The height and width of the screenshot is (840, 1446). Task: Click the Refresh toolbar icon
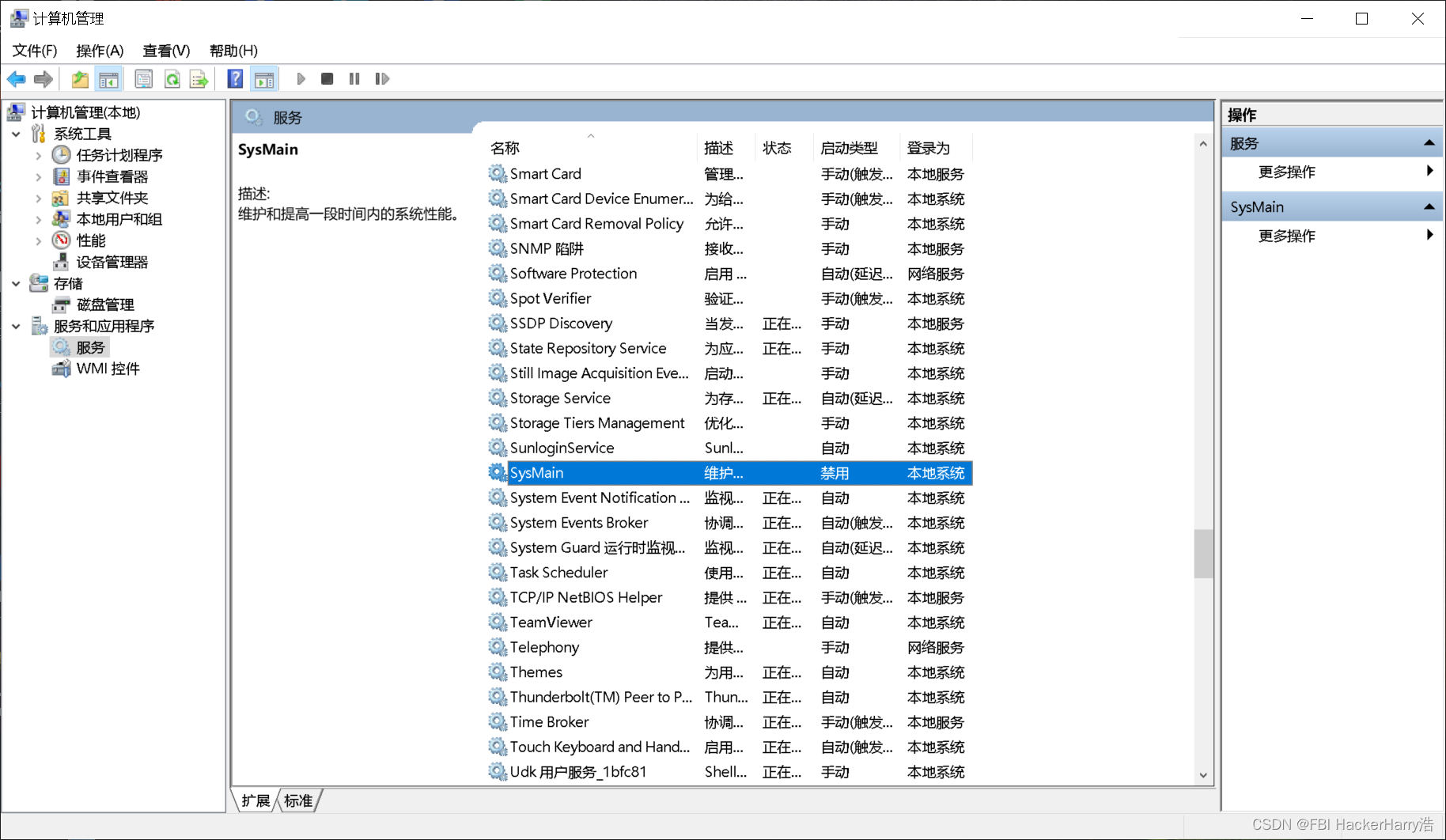[x=172, y=79]
